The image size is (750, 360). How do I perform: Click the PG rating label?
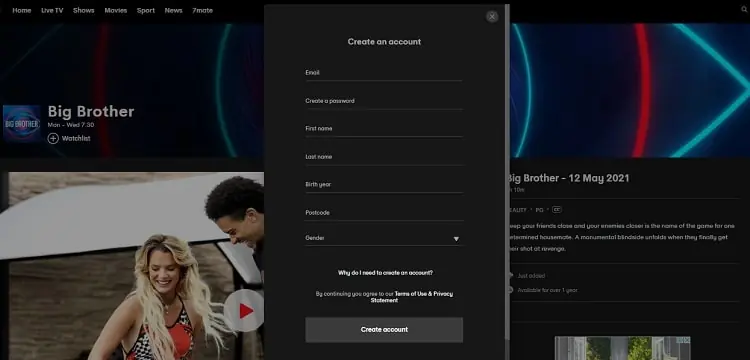coord(540,210)
